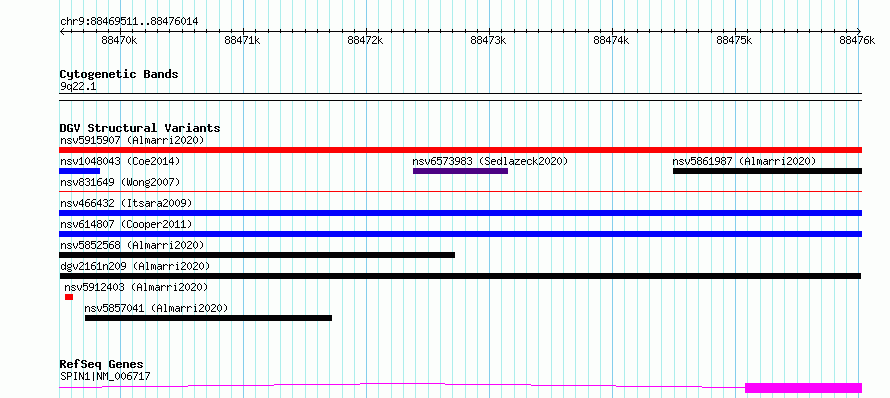Open nsv5915907 (Almarri2020) label

(132, 140)
